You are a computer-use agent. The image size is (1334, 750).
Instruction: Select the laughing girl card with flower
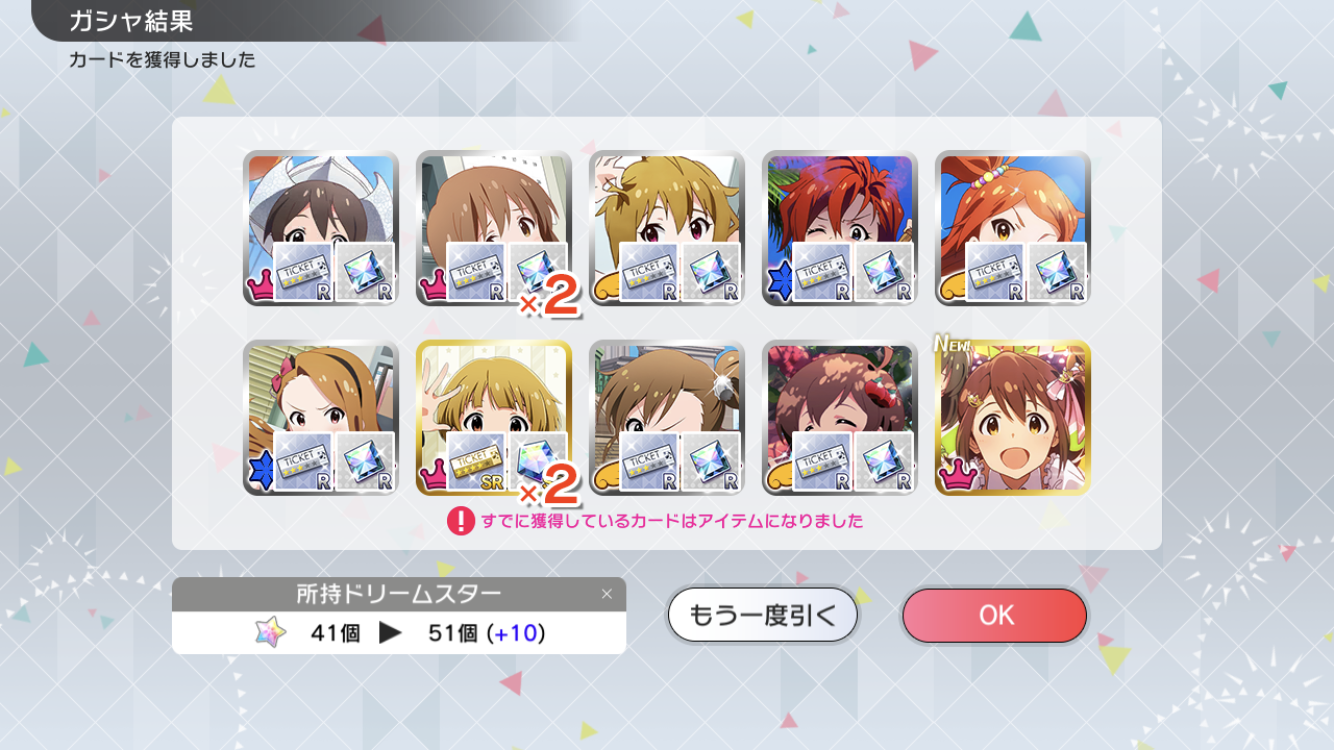[840, 417]
